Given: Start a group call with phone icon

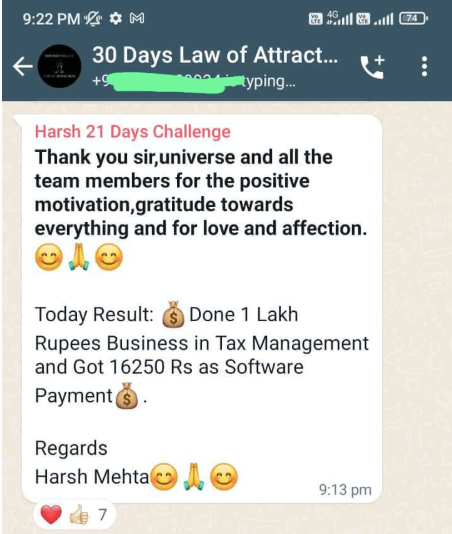Looking at the screenshot, I should [x=372, y=66].
